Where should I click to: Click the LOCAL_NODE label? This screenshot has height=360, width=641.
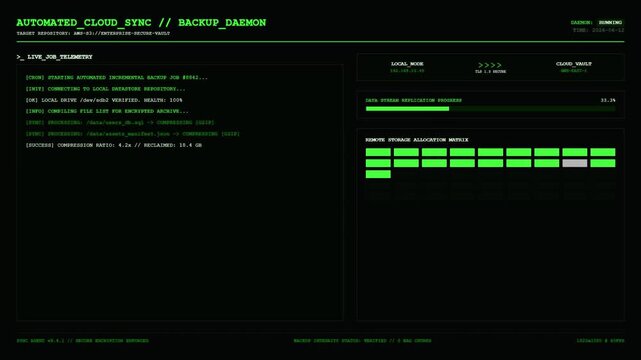(407, 64)
